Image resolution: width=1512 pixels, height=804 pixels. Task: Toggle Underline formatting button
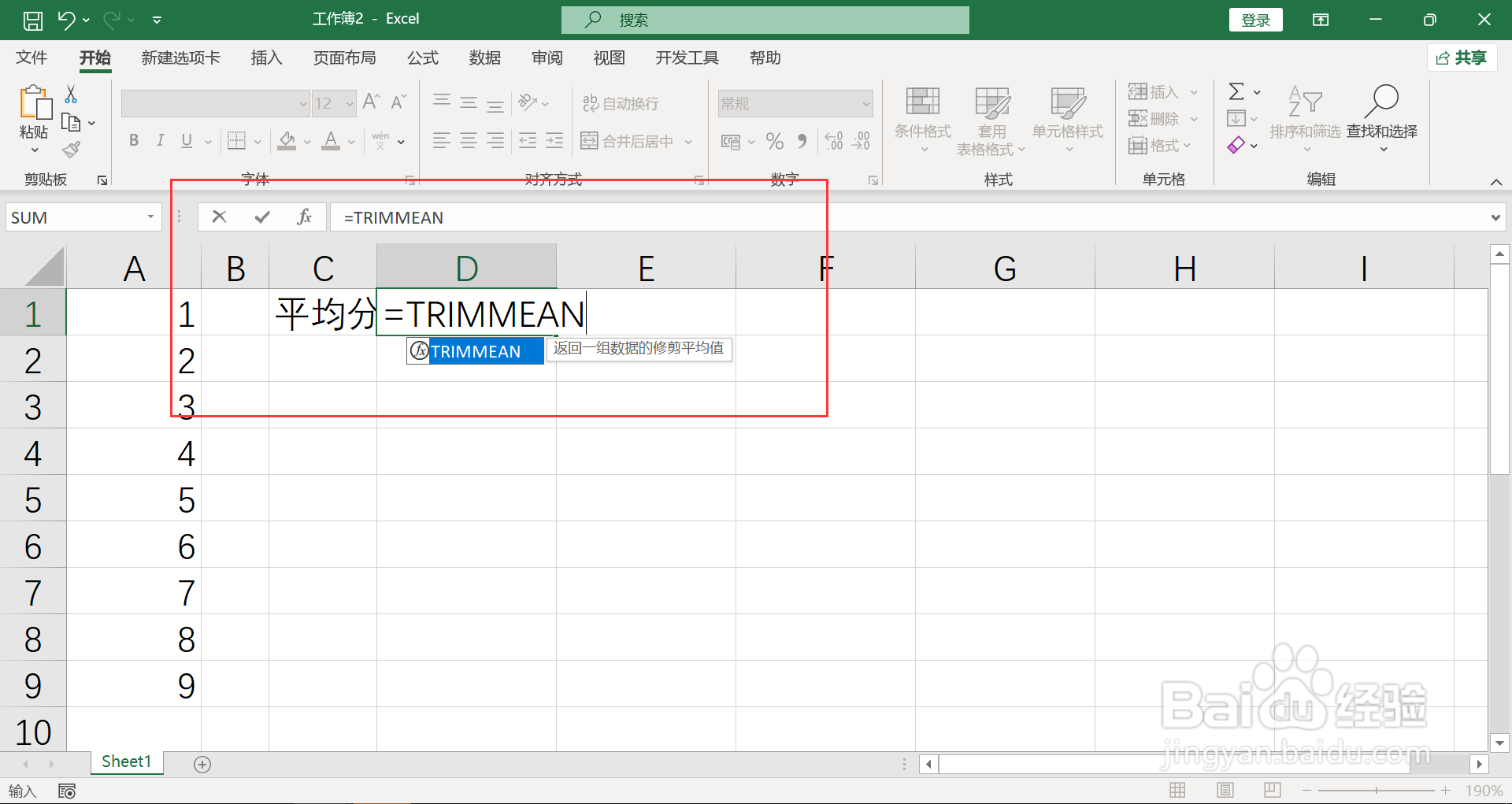click(187, 141)
